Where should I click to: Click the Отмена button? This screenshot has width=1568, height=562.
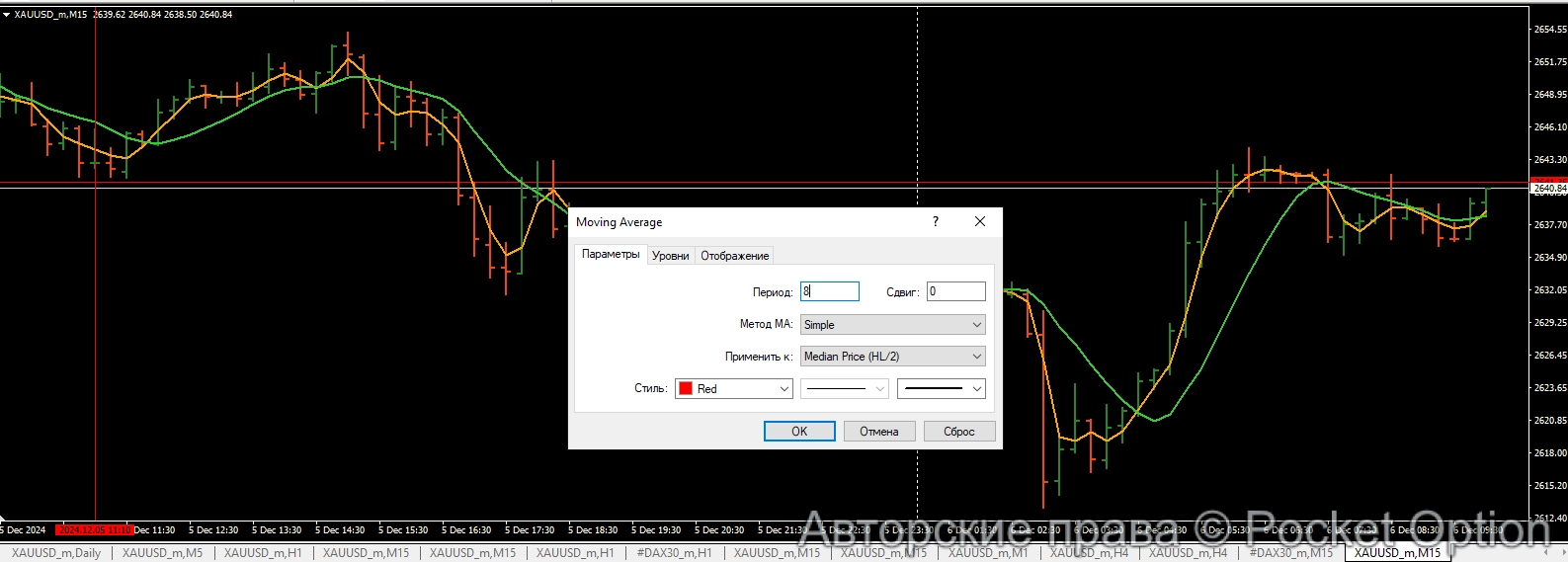pos(878,432)
